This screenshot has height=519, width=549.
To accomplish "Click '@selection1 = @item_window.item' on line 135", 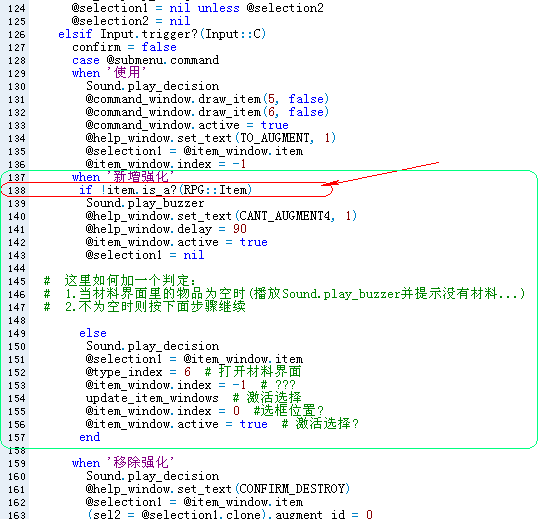I will [x=194, y=151].
